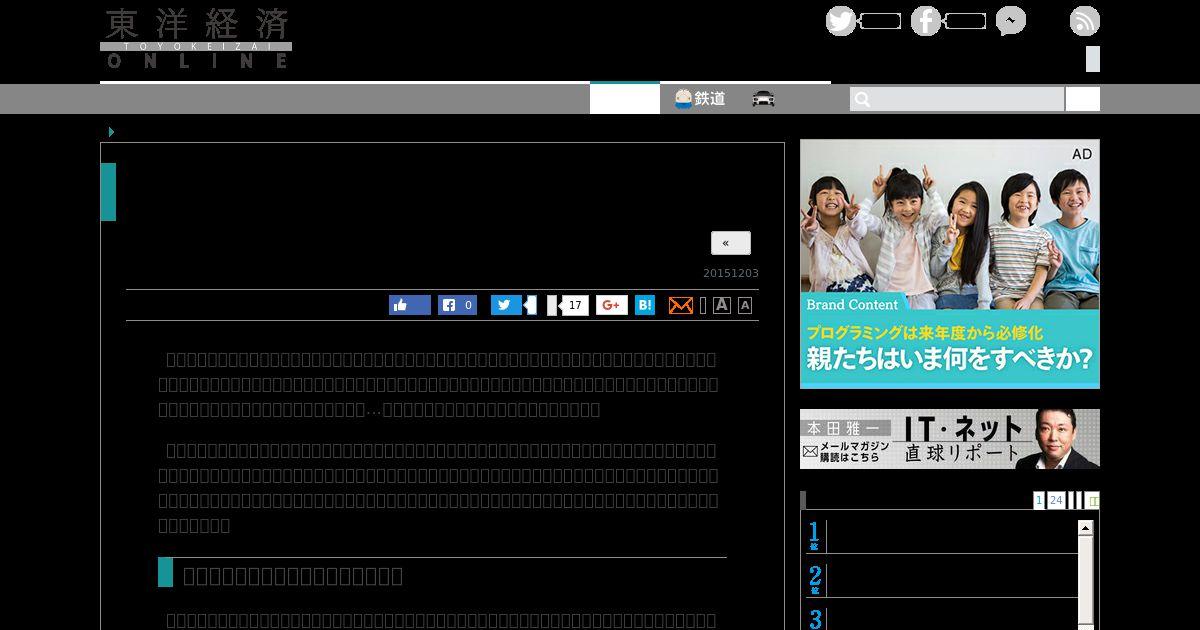This screenshot has width=1200, height=630.
Task: Select the 24 hour ranking tab
Action: click(1056, 500)
